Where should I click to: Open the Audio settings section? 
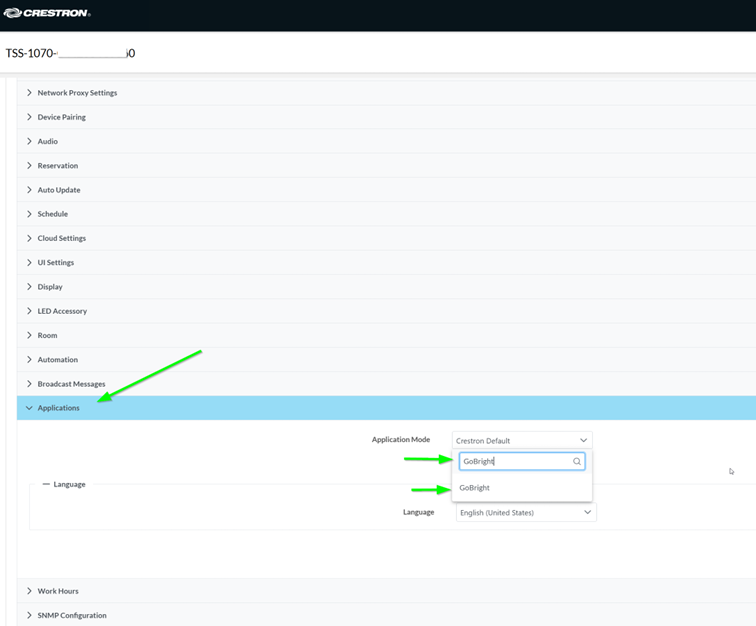(47, 141)
